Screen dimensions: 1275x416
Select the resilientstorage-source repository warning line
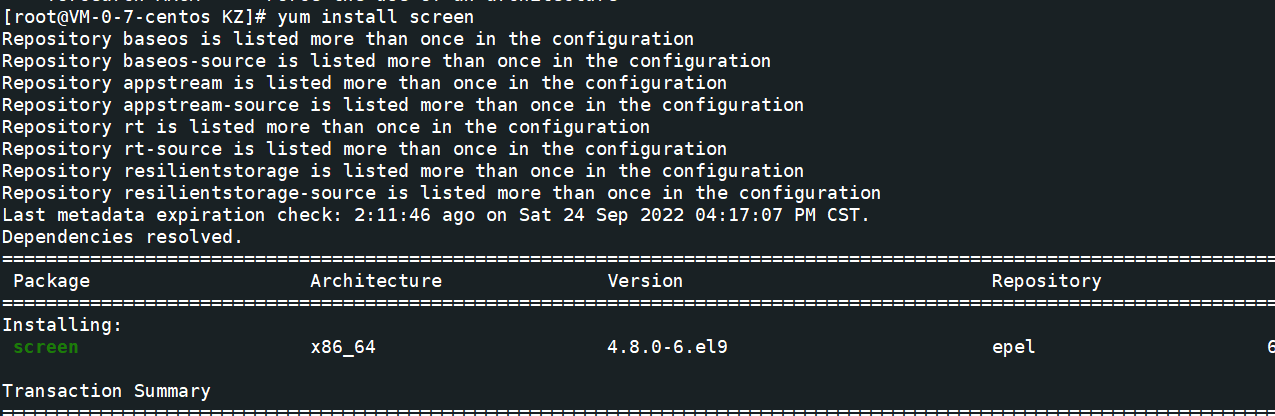[x=441, y=193]
